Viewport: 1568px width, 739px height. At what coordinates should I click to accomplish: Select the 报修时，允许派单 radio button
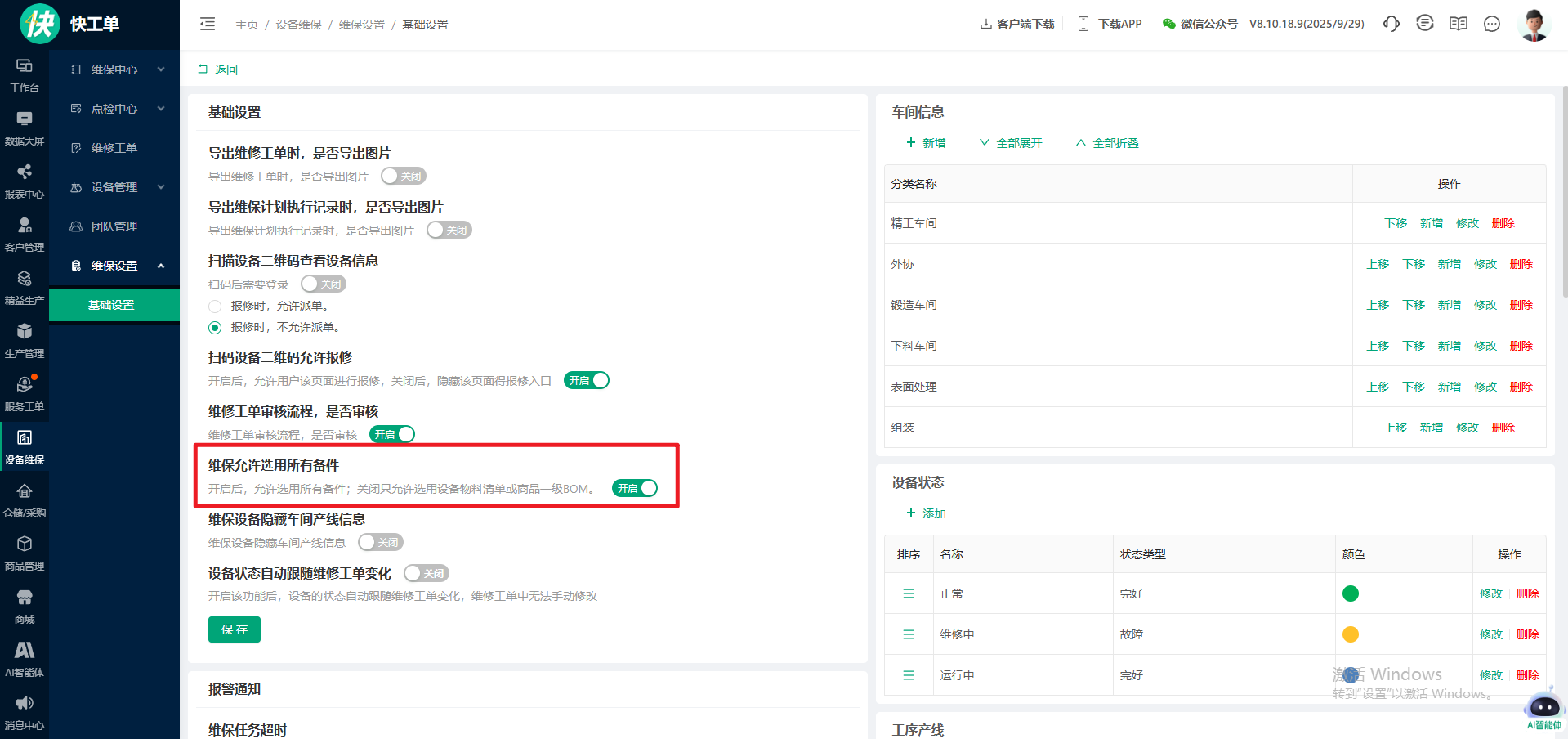pos(215,306)
